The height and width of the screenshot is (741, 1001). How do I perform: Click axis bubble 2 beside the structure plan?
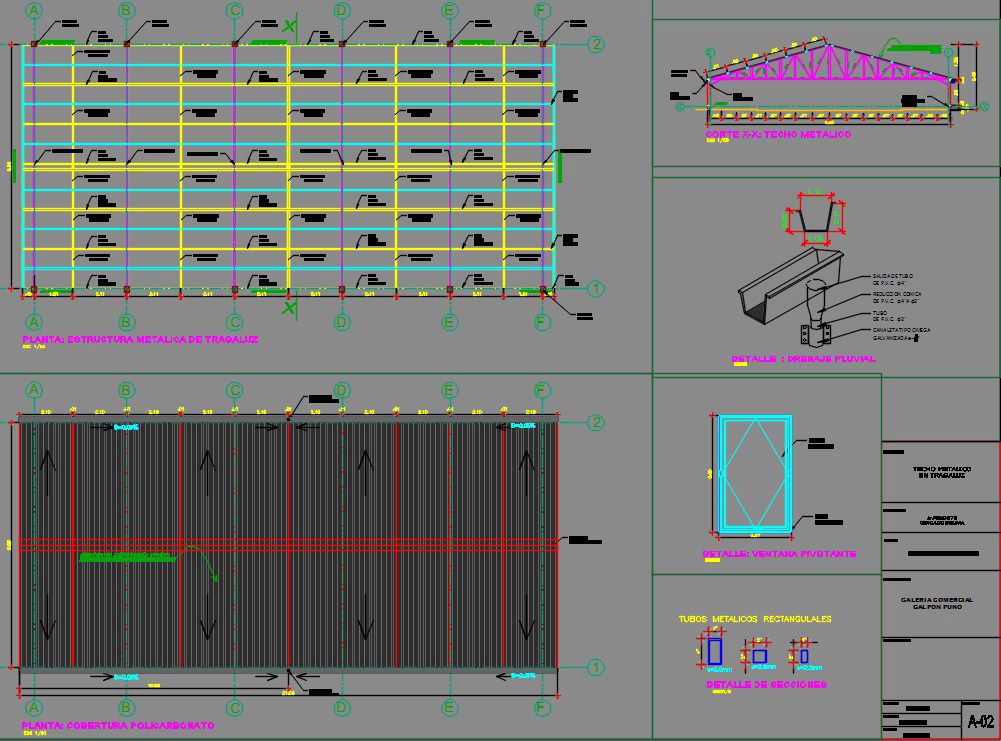pos(596,45)
